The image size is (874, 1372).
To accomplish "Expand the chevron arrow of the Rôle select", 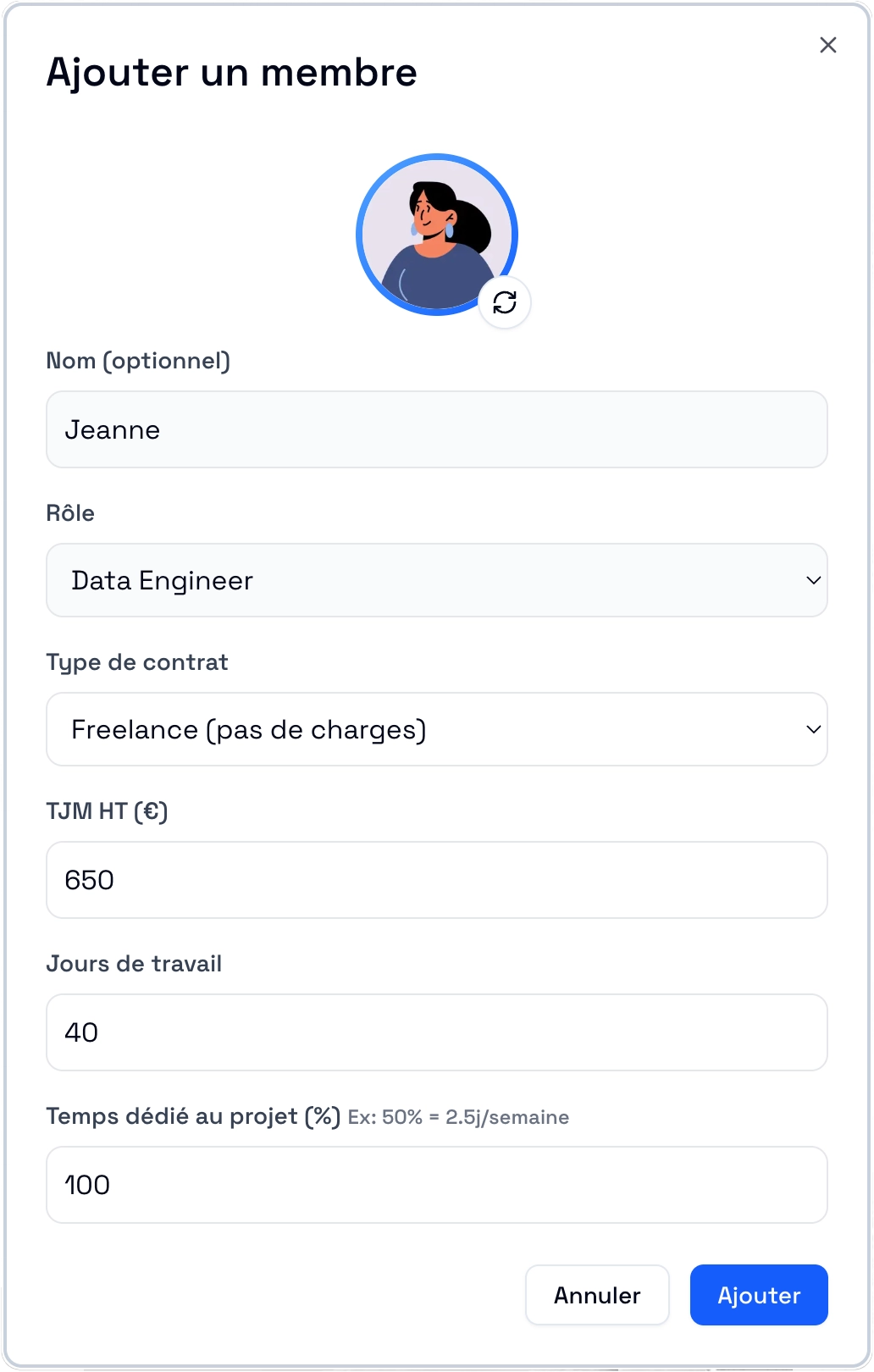I will 813,581.
